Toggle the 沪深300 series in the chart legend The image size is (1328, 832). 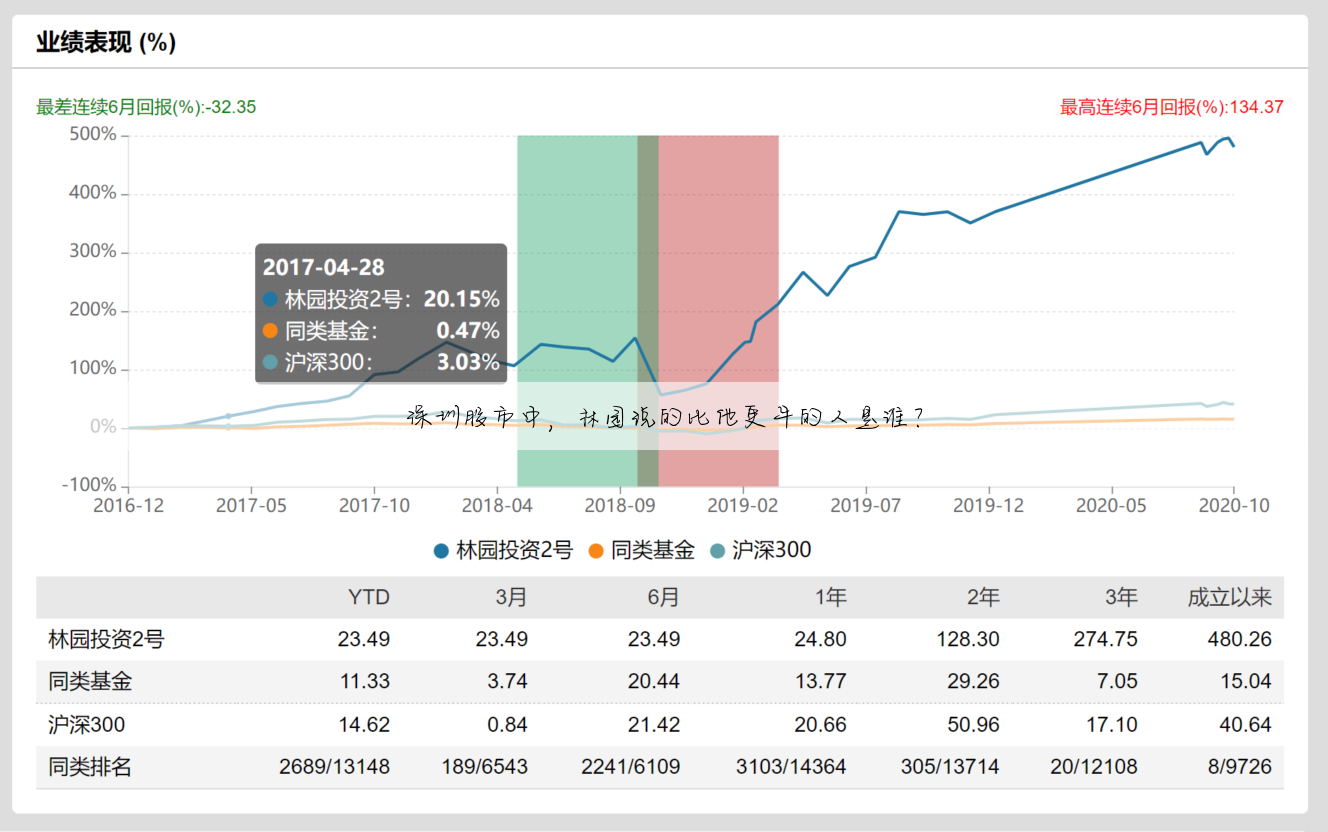tap(761, 550)
